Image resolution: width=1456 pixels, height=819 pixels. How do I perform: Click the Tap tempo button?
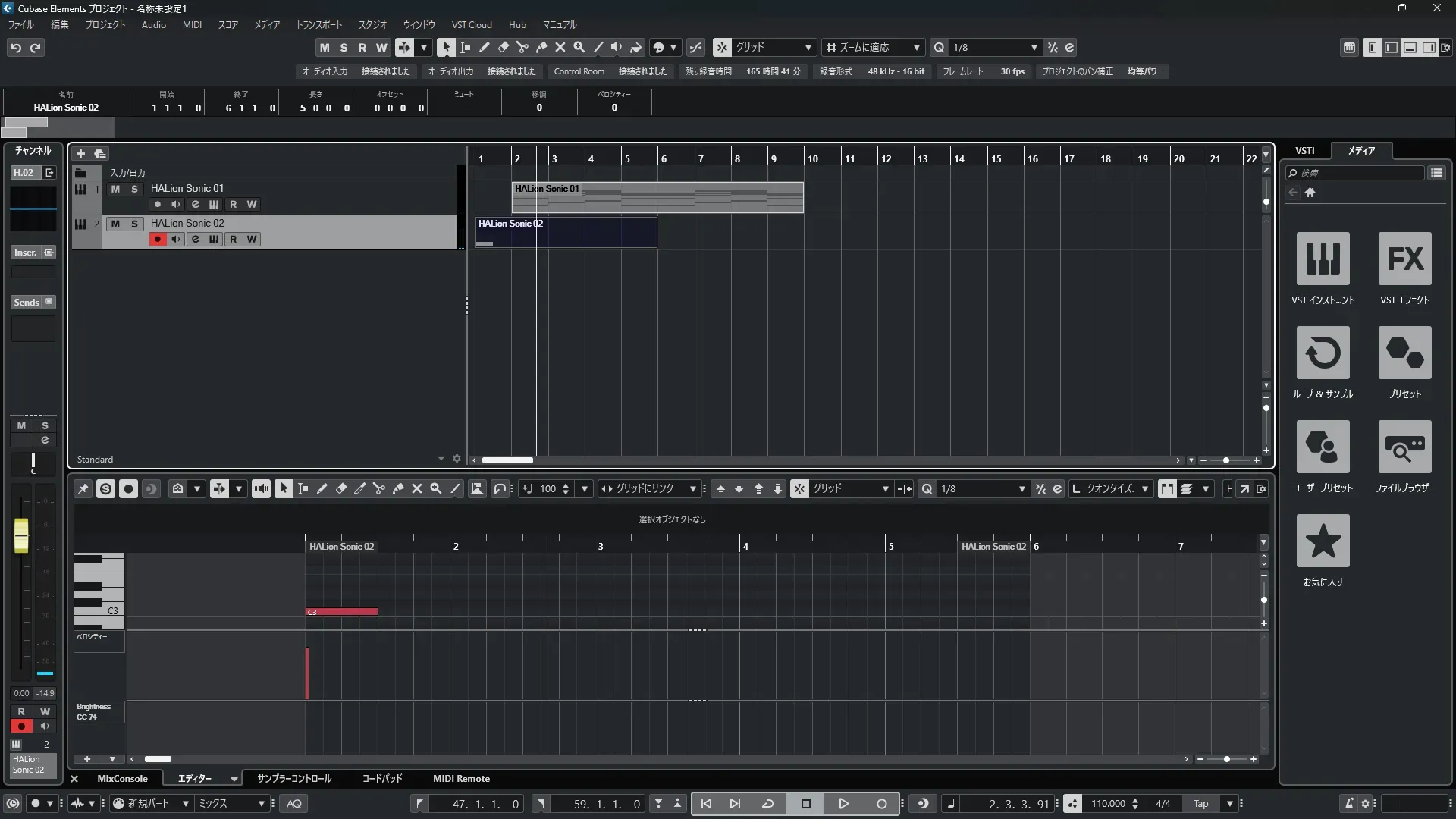click(1200, 804)
